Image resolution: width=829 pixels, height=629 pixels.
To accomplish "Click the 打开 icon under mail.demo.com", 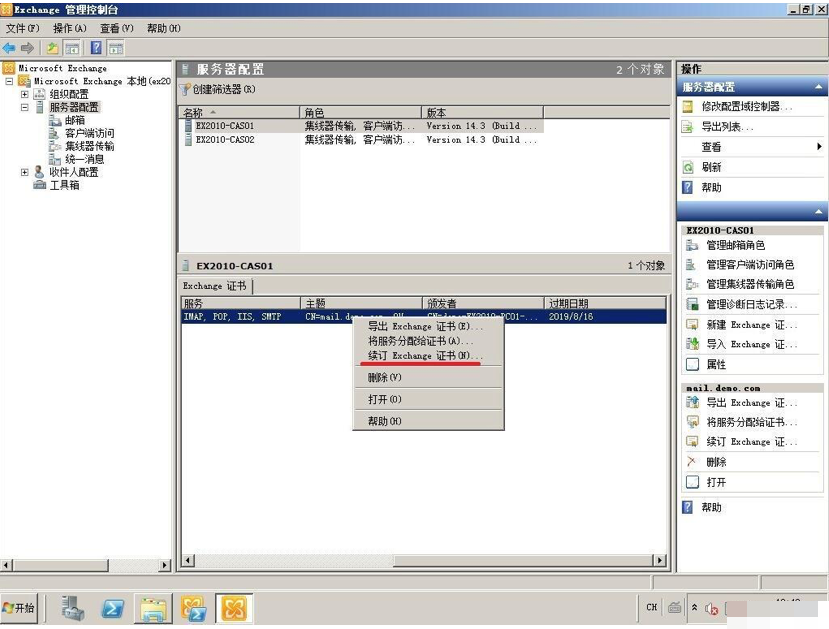I will coord(692,482).
